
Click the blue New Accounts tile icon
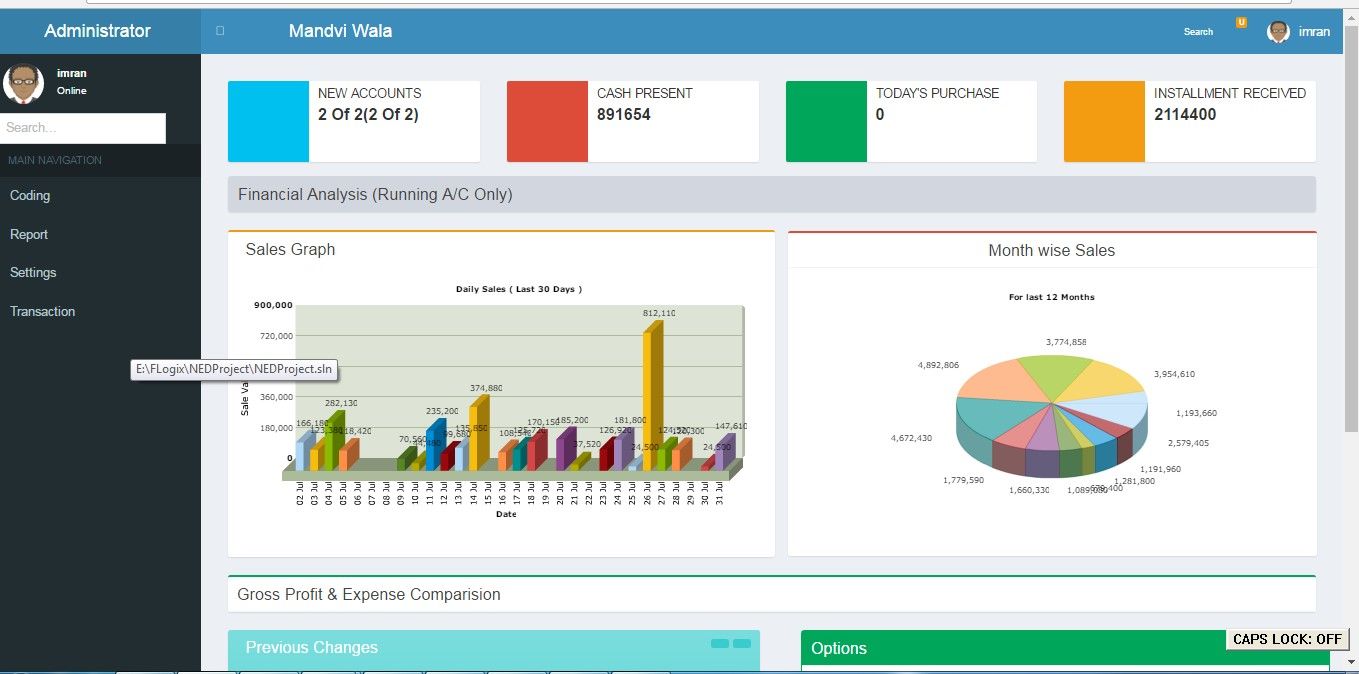coord(268,122)
